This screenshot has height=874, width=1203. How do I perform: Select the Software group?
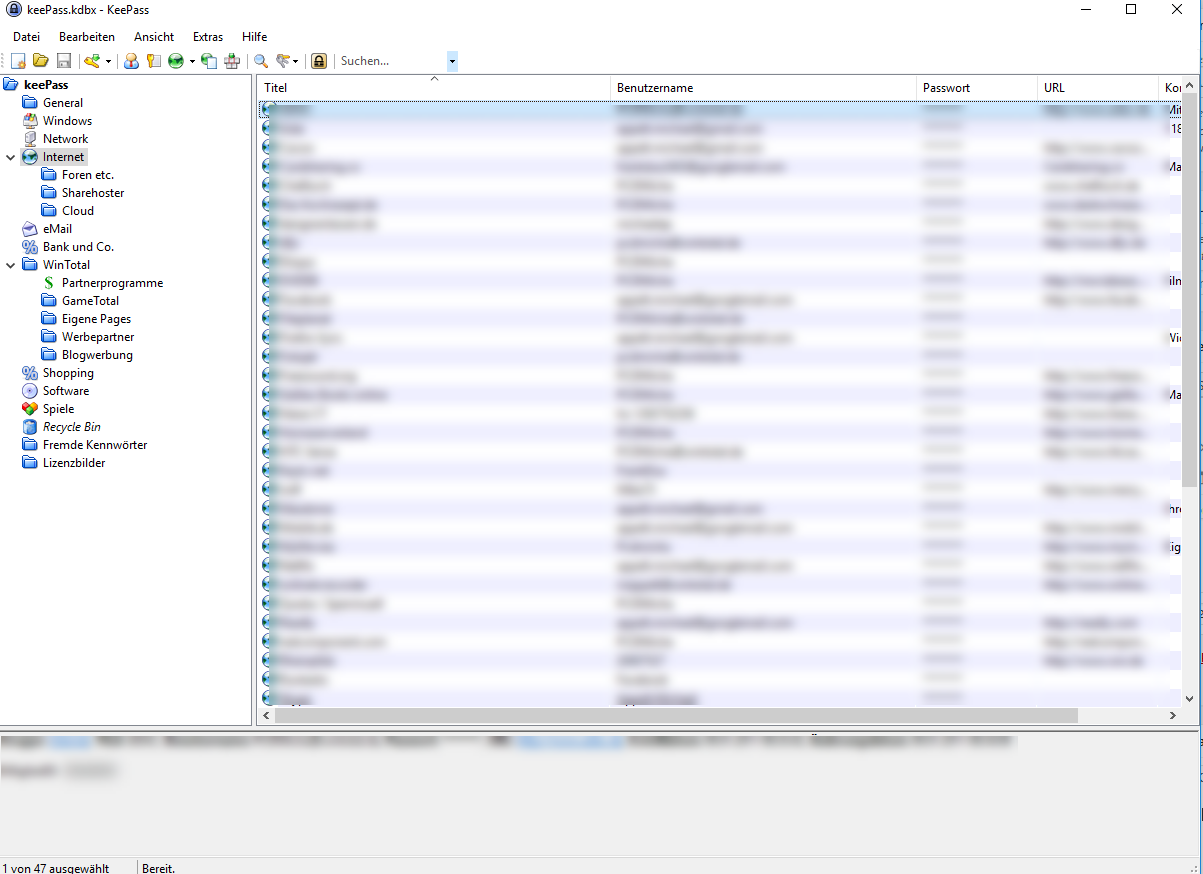point(66,391)
